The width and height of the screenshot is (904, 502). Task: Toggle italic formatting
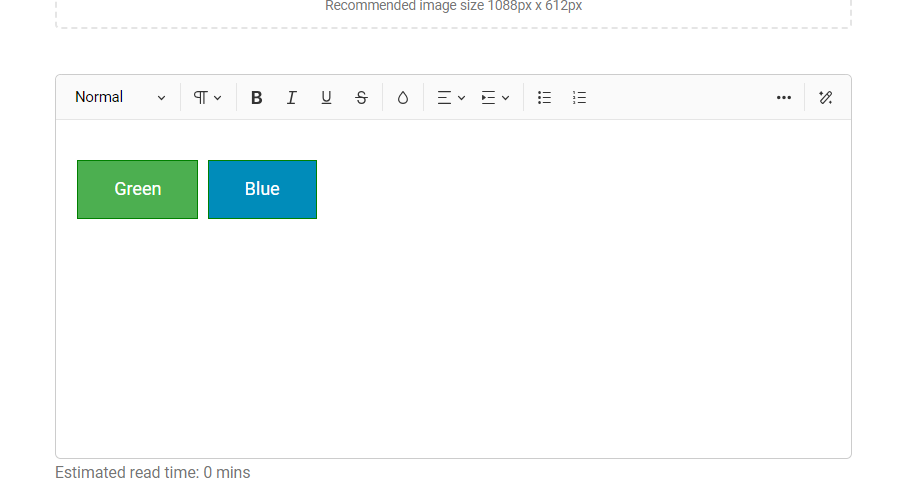(292, 97)
